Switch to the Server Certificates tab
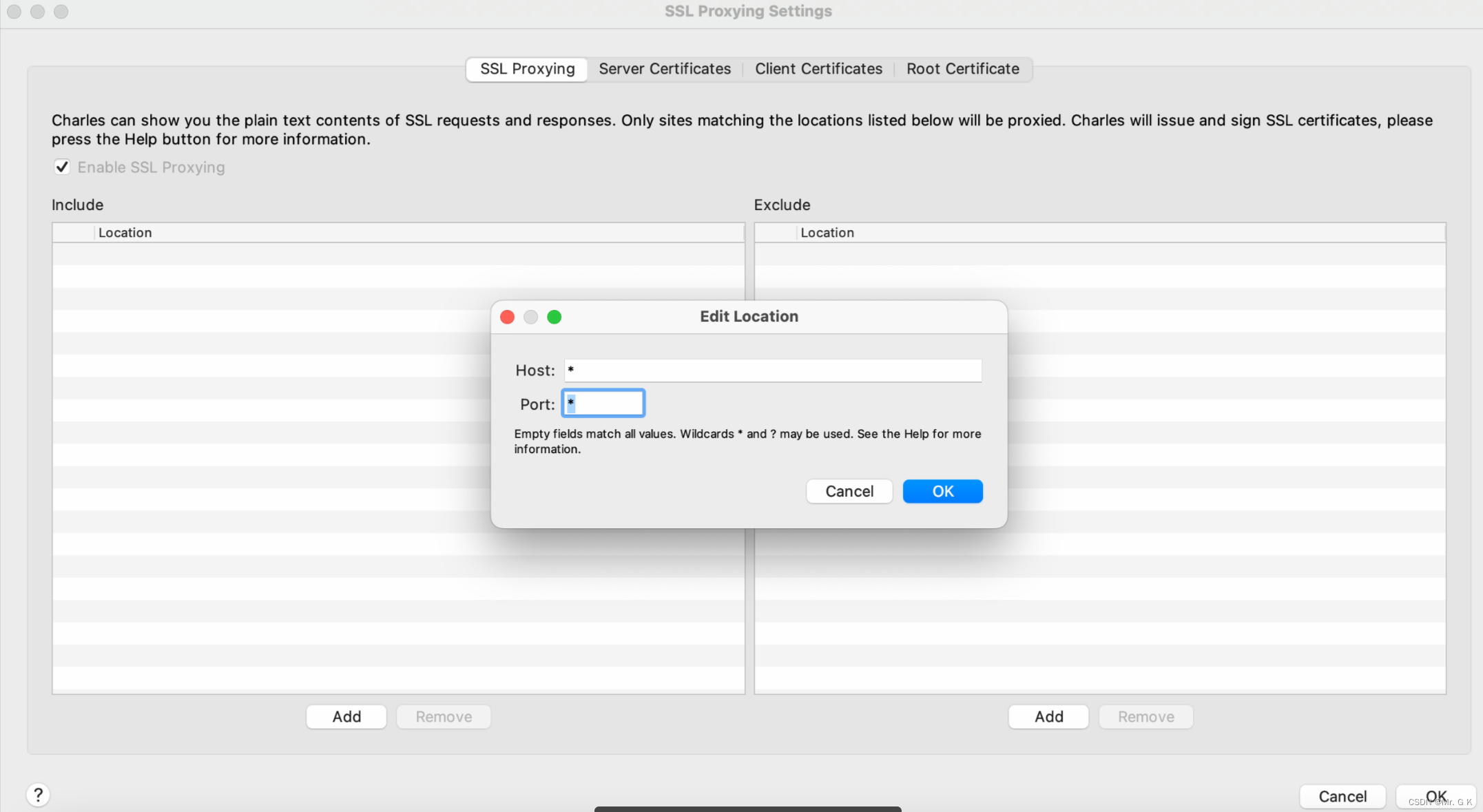This screenshot has width=1483, height=812. [x=664, y=69]
